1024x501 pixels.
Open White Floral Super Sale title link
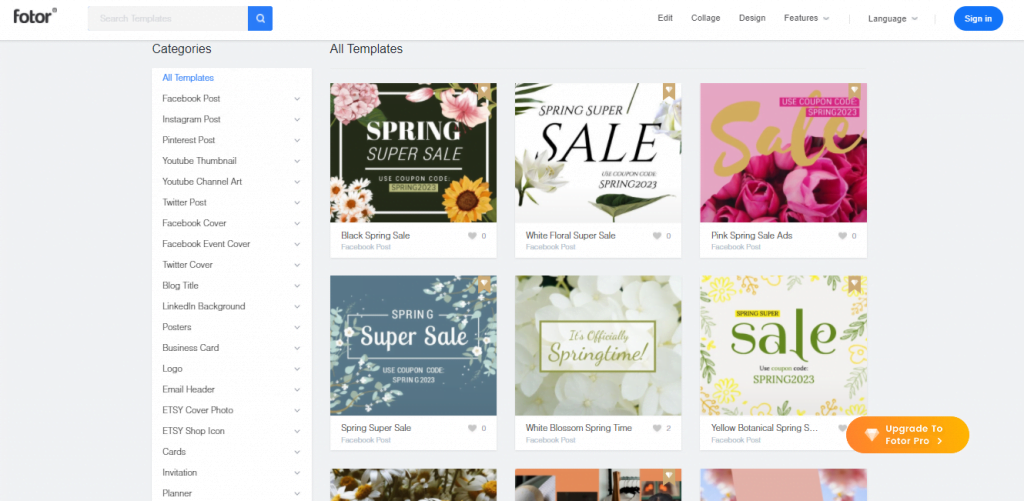[571, 235]
